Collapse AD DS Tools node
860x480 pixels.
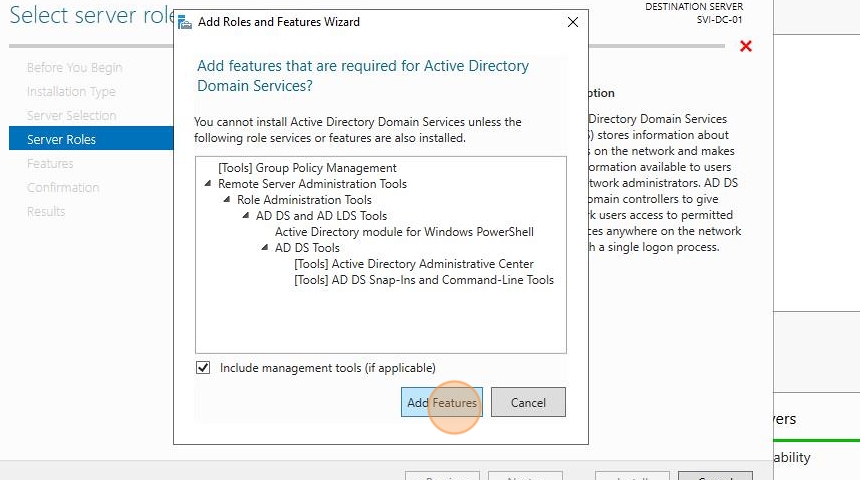[x=265, y=247]
